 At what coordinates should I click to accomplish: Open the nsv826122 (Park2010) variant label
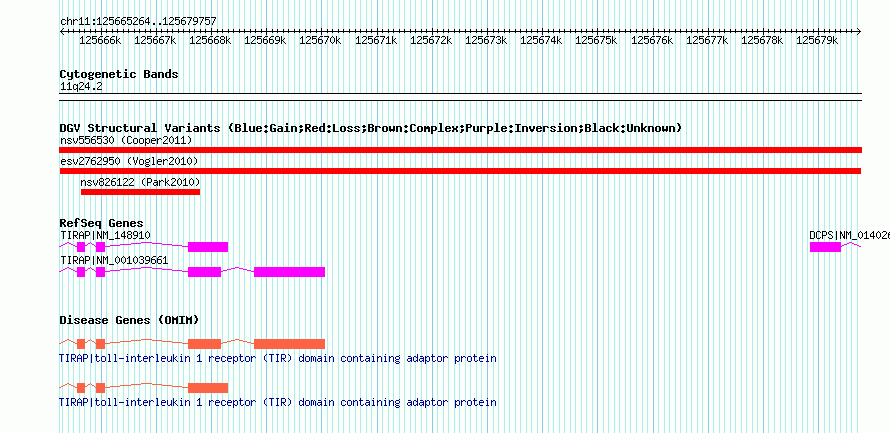coord(140,182)
